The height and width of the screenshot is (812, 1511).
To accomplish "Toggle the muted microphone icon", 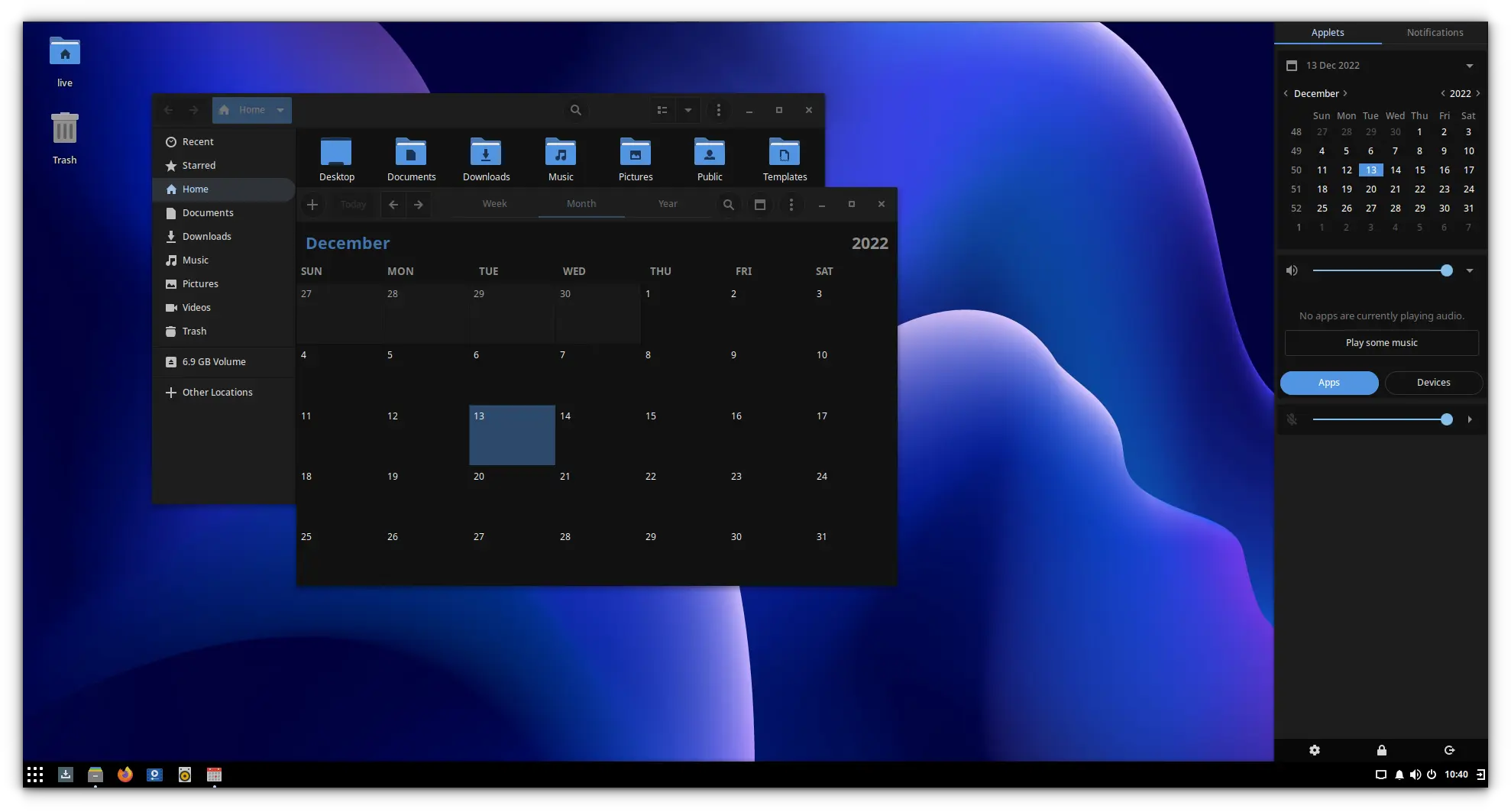I will tap(1292, 419).
